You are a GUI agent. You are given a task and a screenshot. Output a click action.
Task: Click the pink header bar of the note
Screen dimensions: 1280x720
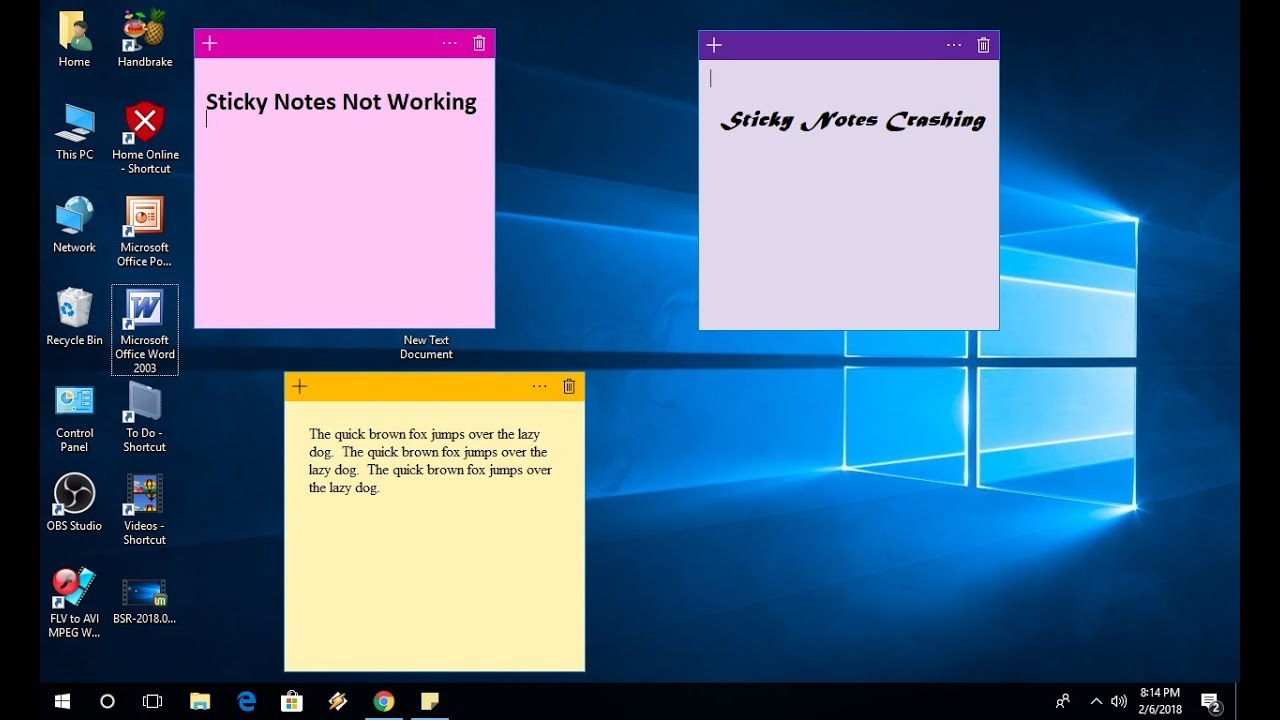330,43
